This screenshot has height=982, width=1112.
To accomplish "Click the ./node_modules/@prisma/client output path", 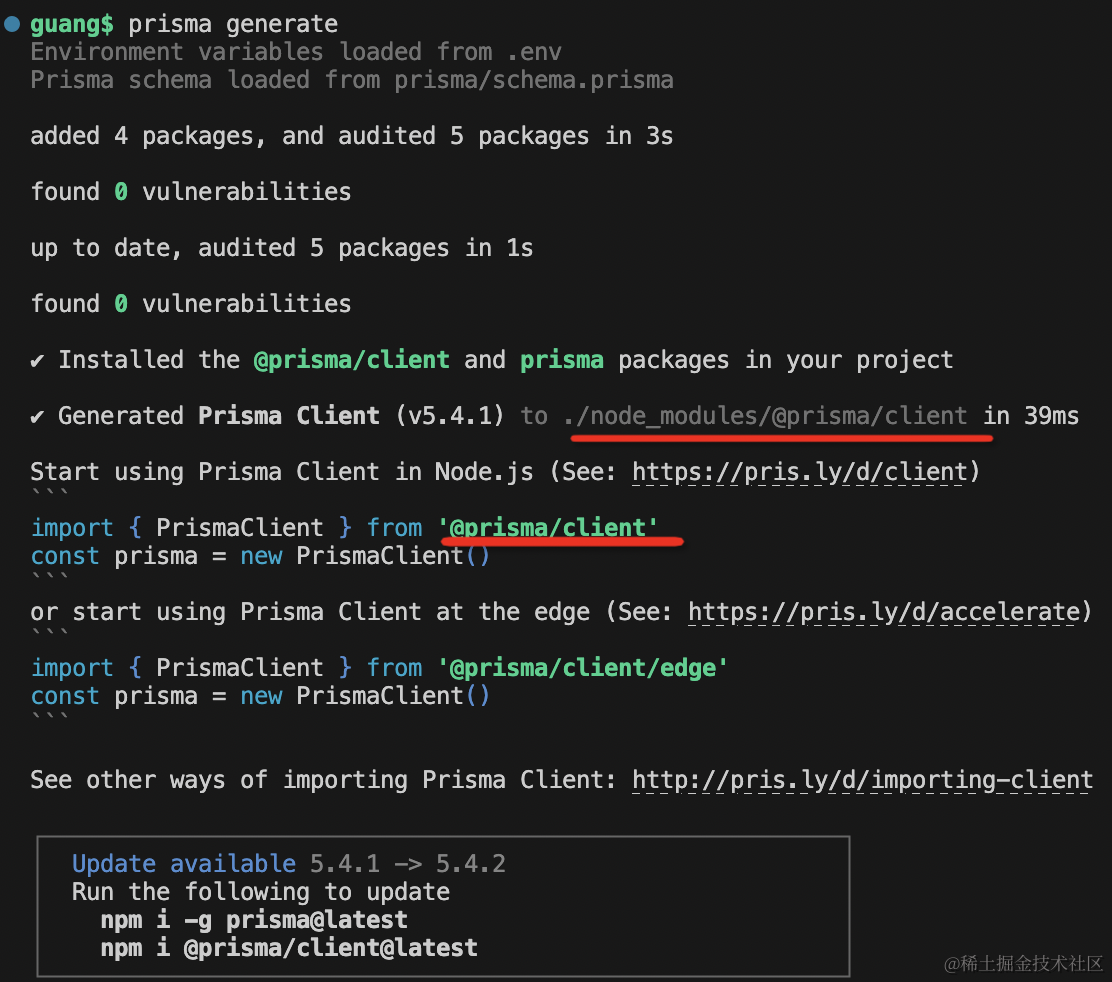I will (x=765, y=416).
